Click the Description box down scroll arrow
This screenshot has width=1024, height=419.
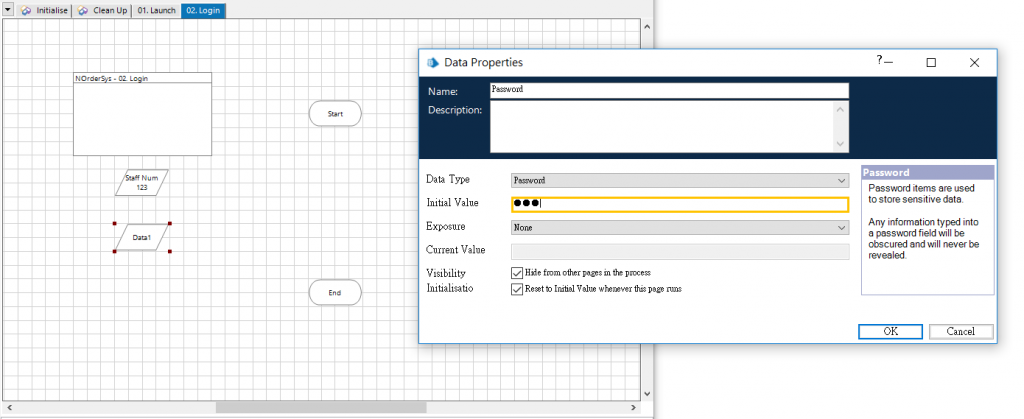840,145
